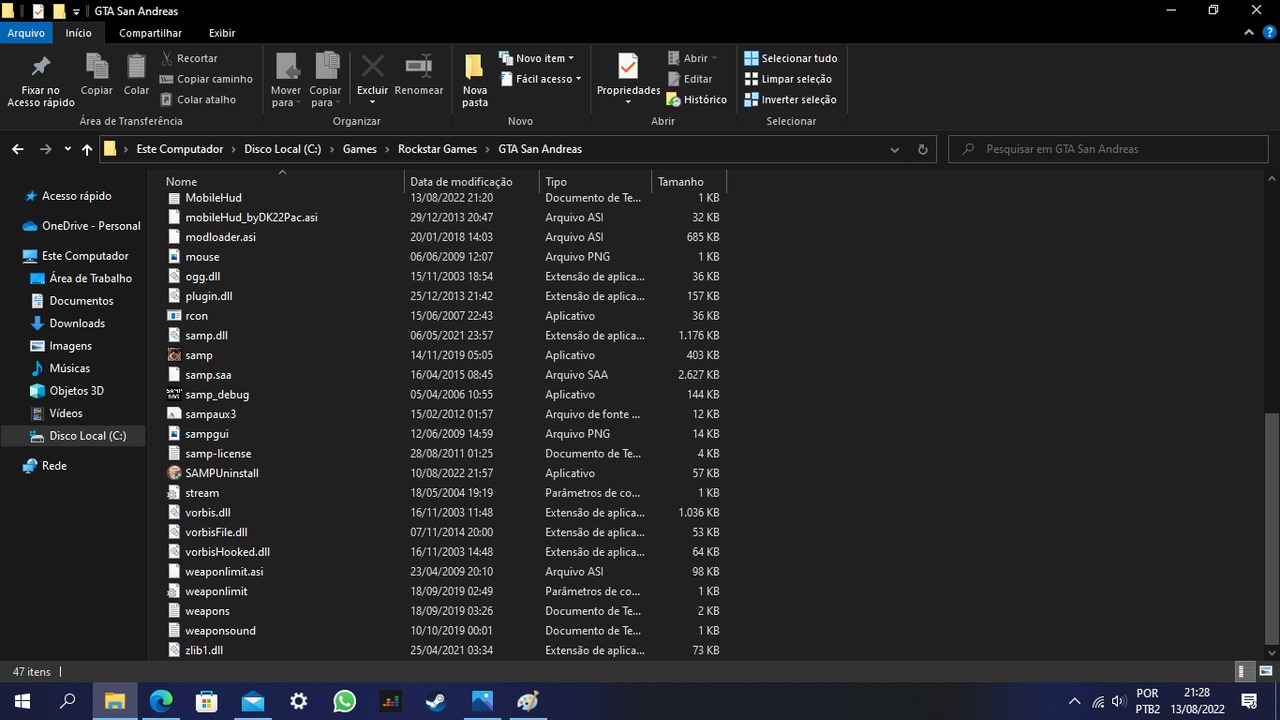Open the notification center icon
1280x720 pixels.
pos(1249,701)
